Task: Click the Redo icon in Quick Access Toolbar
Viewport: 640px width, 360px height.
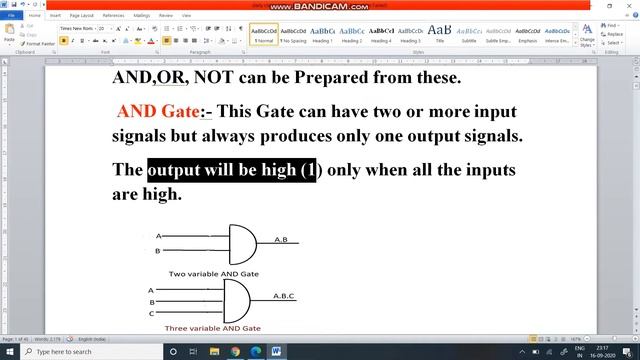Action: click(x=35, y=4)
